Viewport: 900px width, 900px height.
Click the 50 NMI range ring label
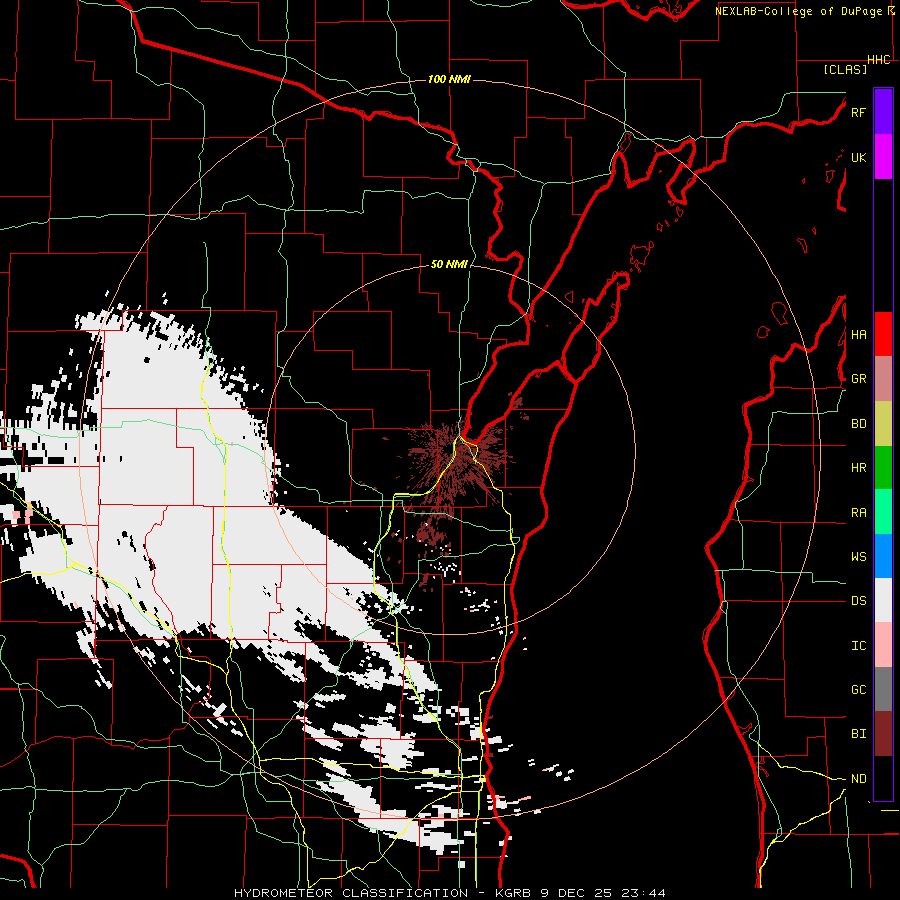click(449, 264)
